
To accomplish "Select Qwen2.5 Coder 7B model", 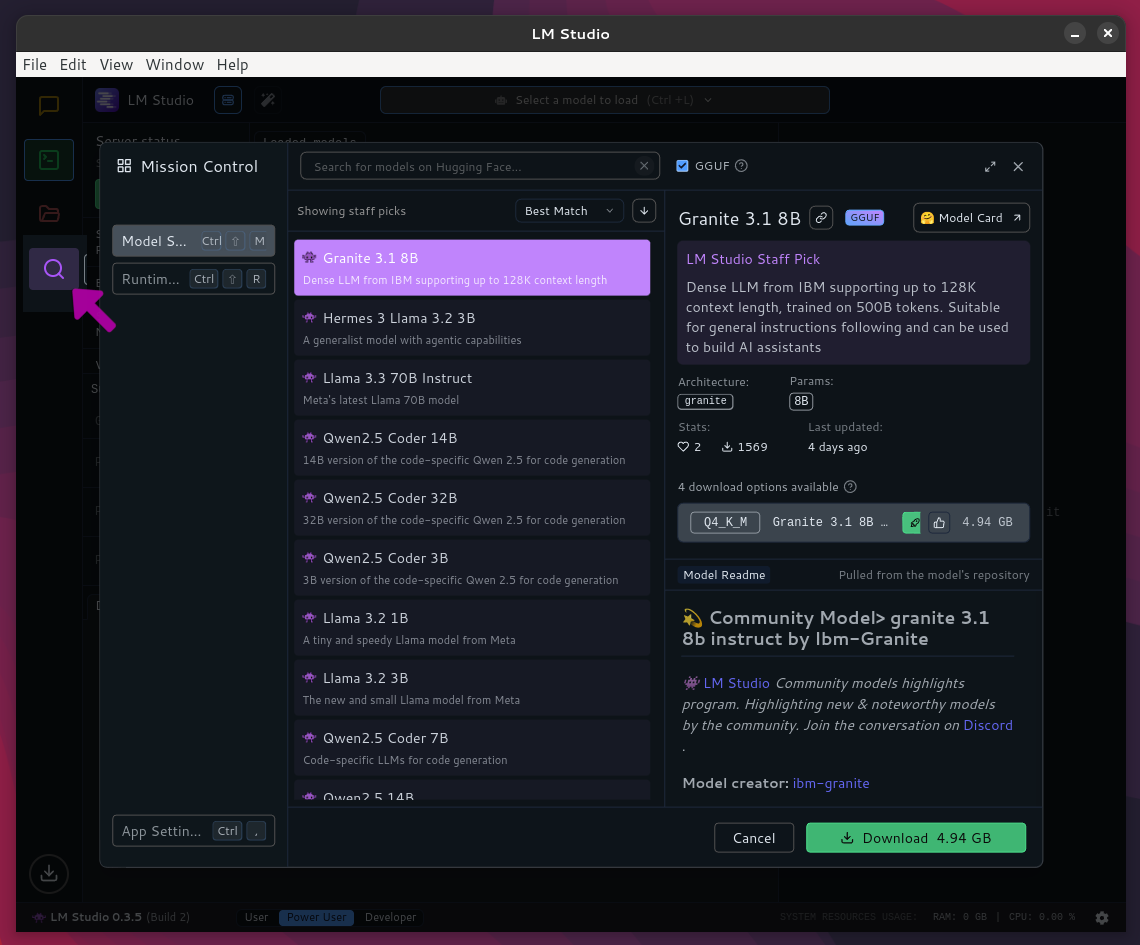I will (x=472, y=748).
